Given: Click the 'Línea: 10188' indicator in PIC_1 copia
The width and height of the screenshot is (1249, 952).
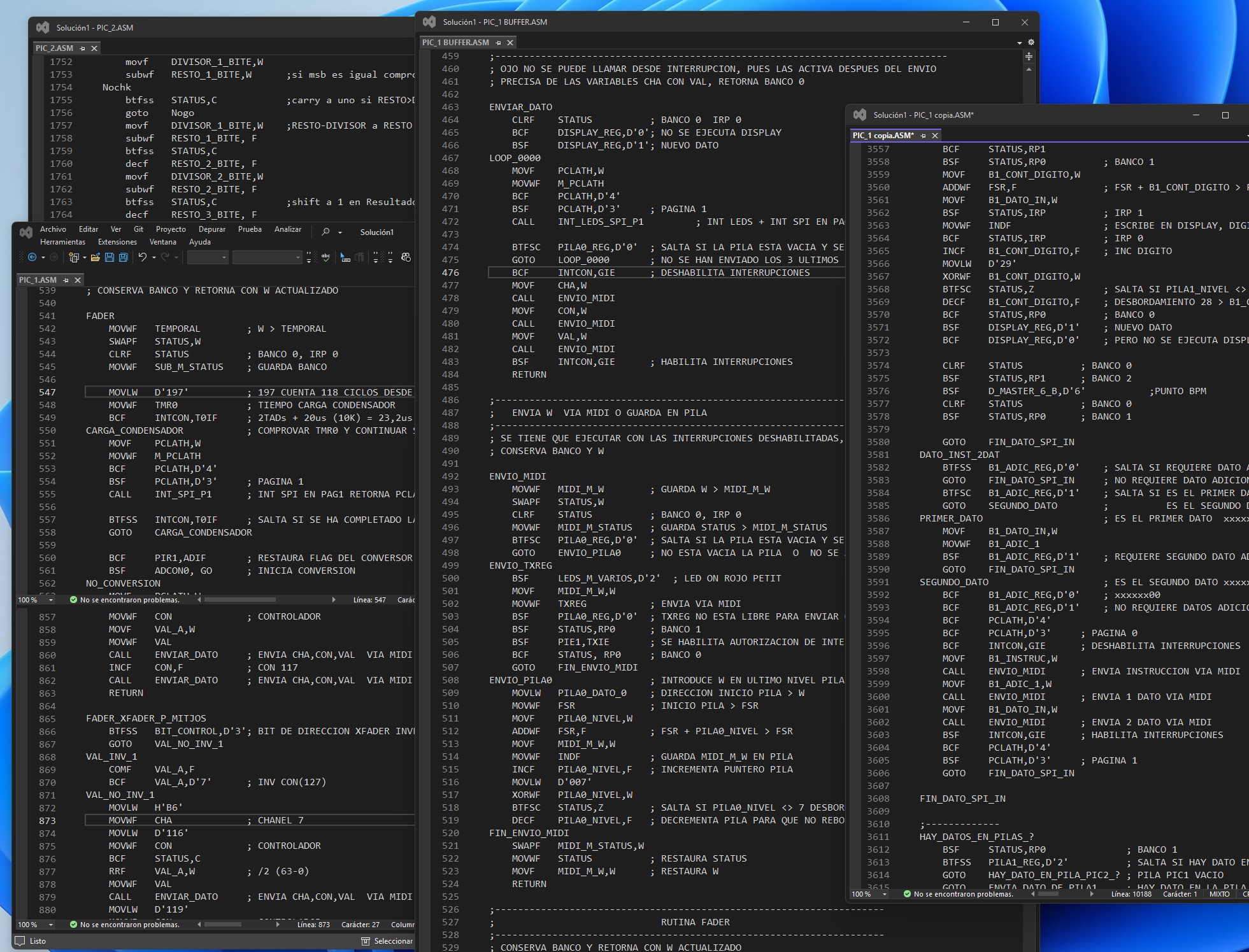Looking at the screenshot, I should pyautogui.click(x=1131, y=894).
